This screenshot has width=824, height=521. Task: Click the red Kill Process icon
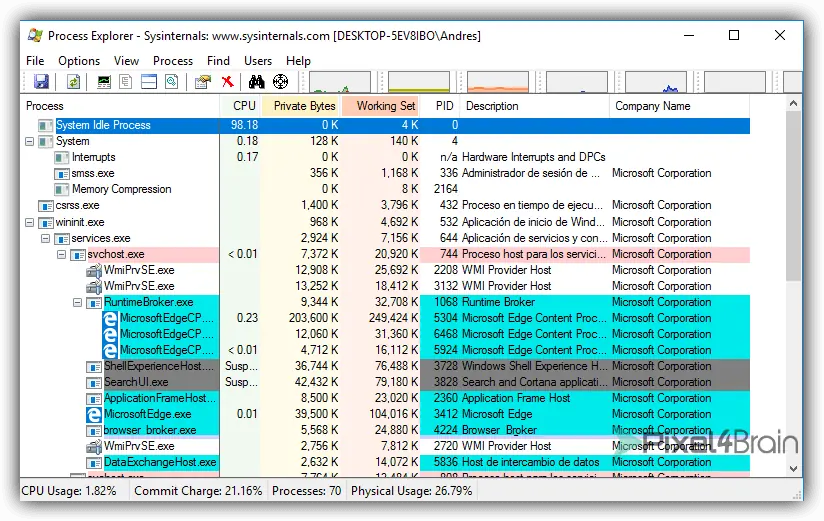(228, 81)
